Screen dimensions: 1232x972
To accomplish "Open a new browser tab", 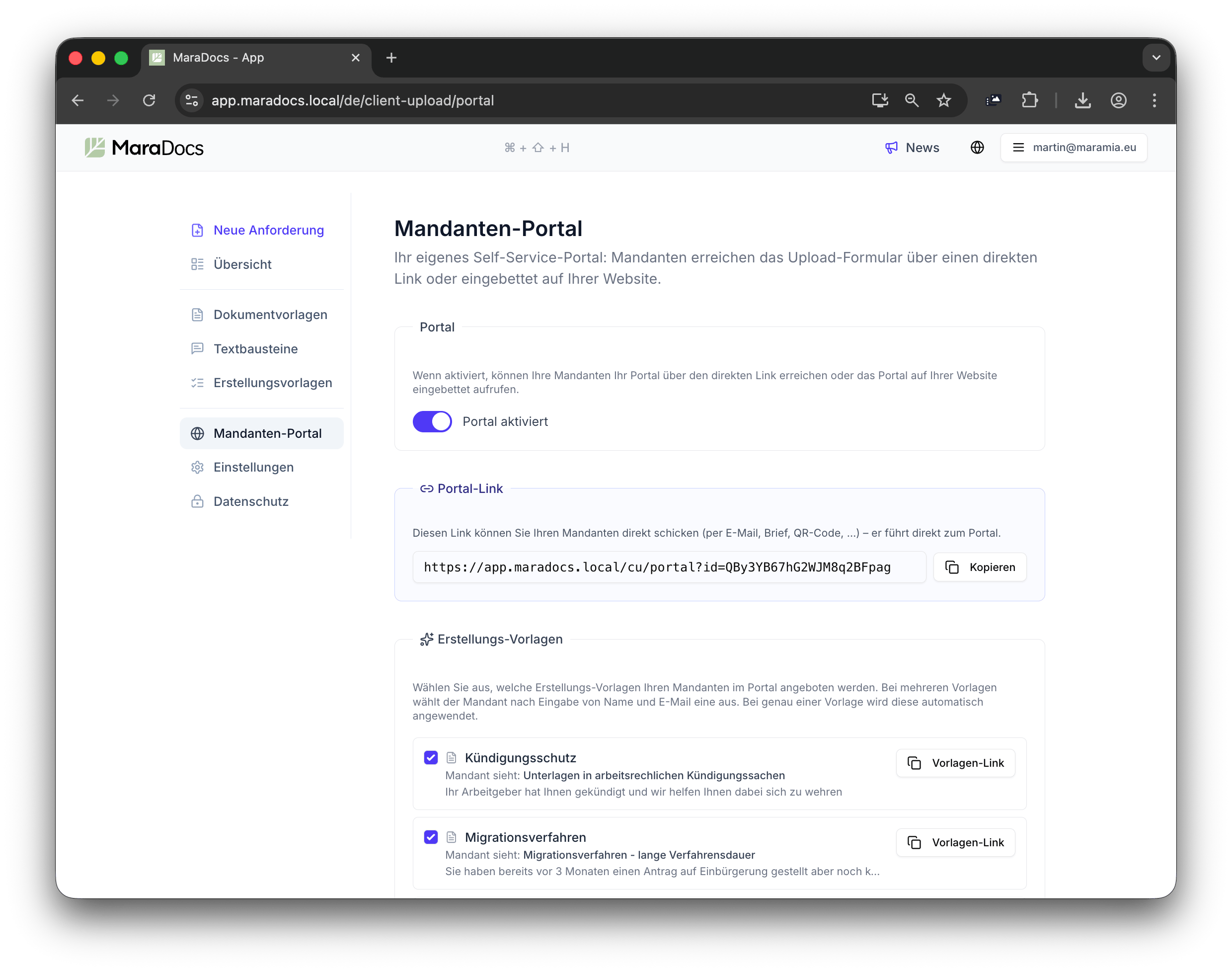I will (x=391, y=58).
